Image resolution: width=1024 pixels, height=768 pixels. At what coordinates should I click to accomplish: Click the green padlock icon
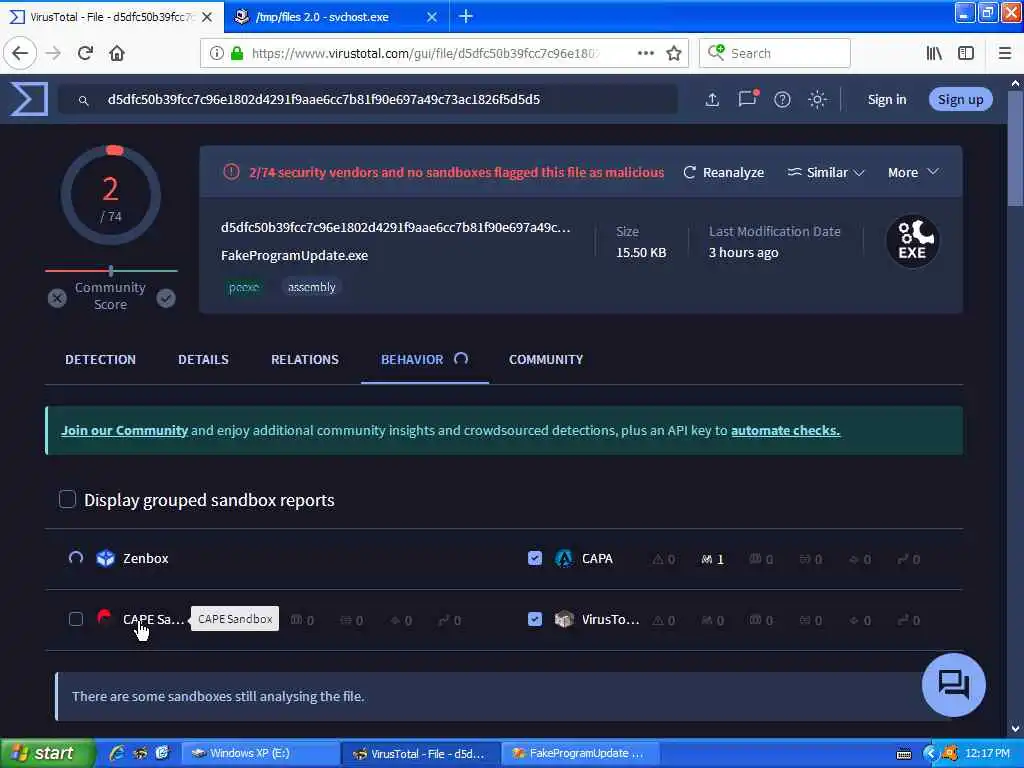[x=237, y=53]
